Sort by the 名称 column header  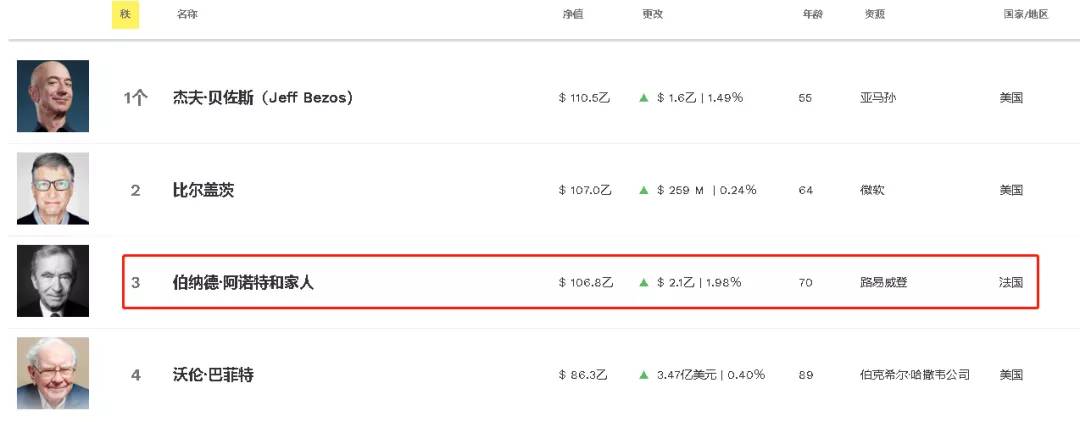coord(187,15)
